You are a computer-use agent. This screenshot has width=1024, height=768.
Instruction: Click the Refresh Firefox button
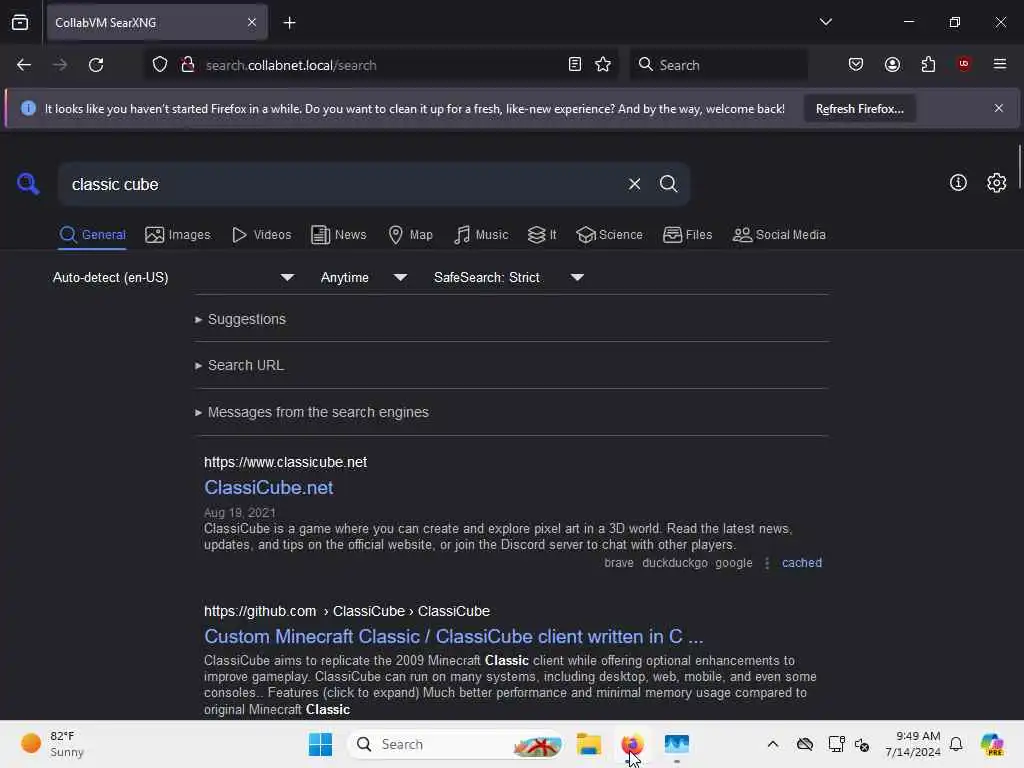click(859, 108)
